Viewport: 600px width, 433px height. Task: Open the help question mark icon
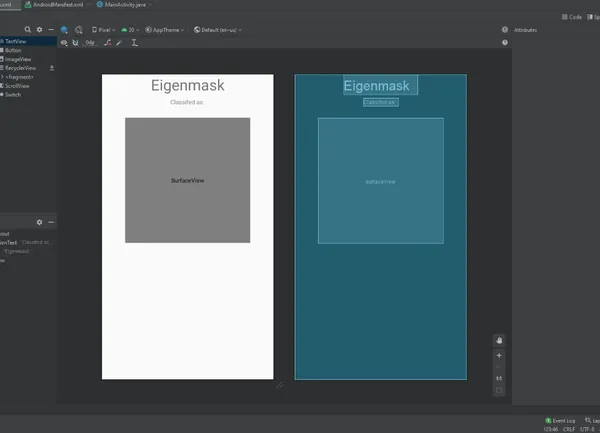(x=505, y=42)
